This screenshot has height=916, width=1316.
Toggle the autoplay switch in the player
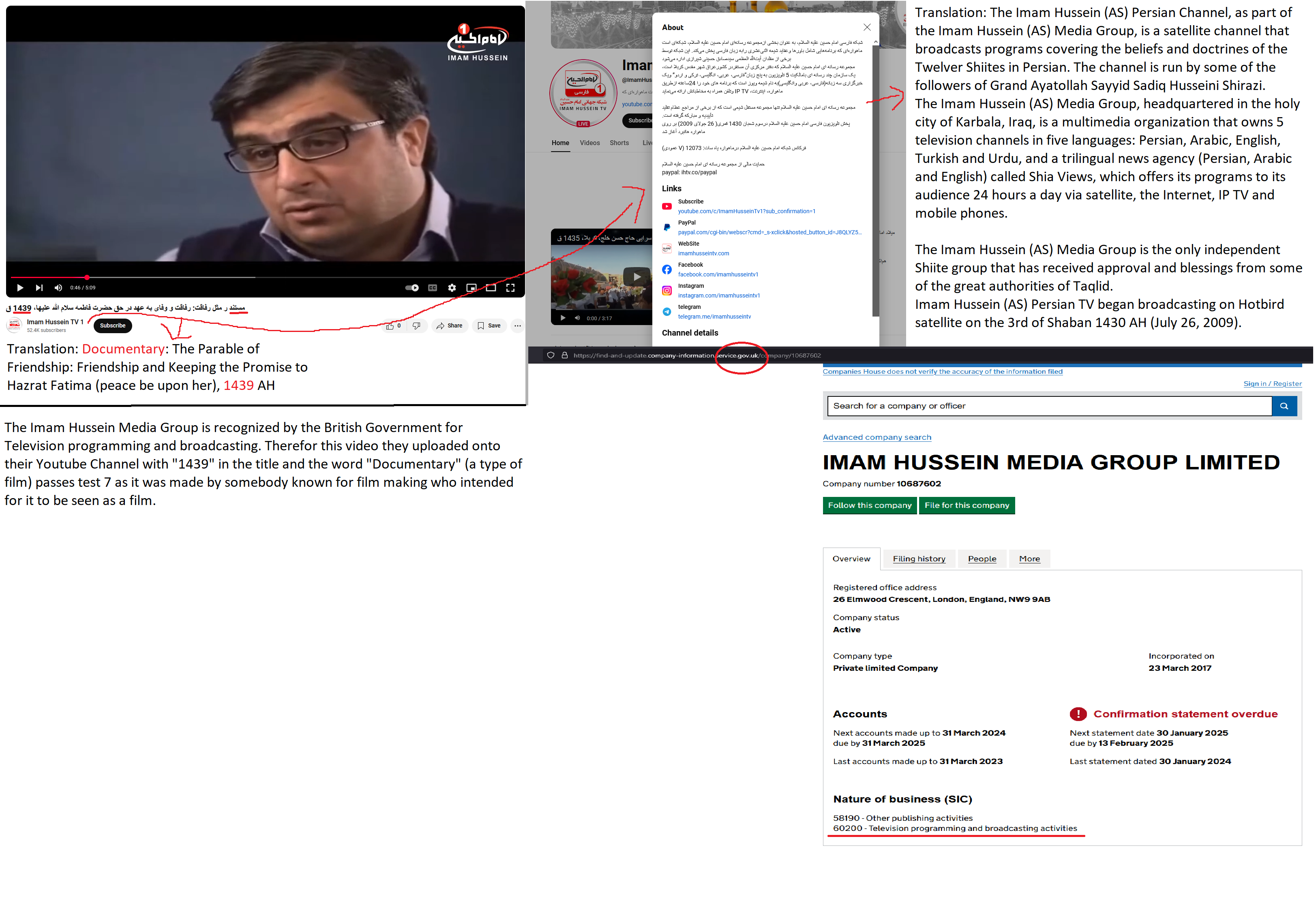[x=412, y=288]
